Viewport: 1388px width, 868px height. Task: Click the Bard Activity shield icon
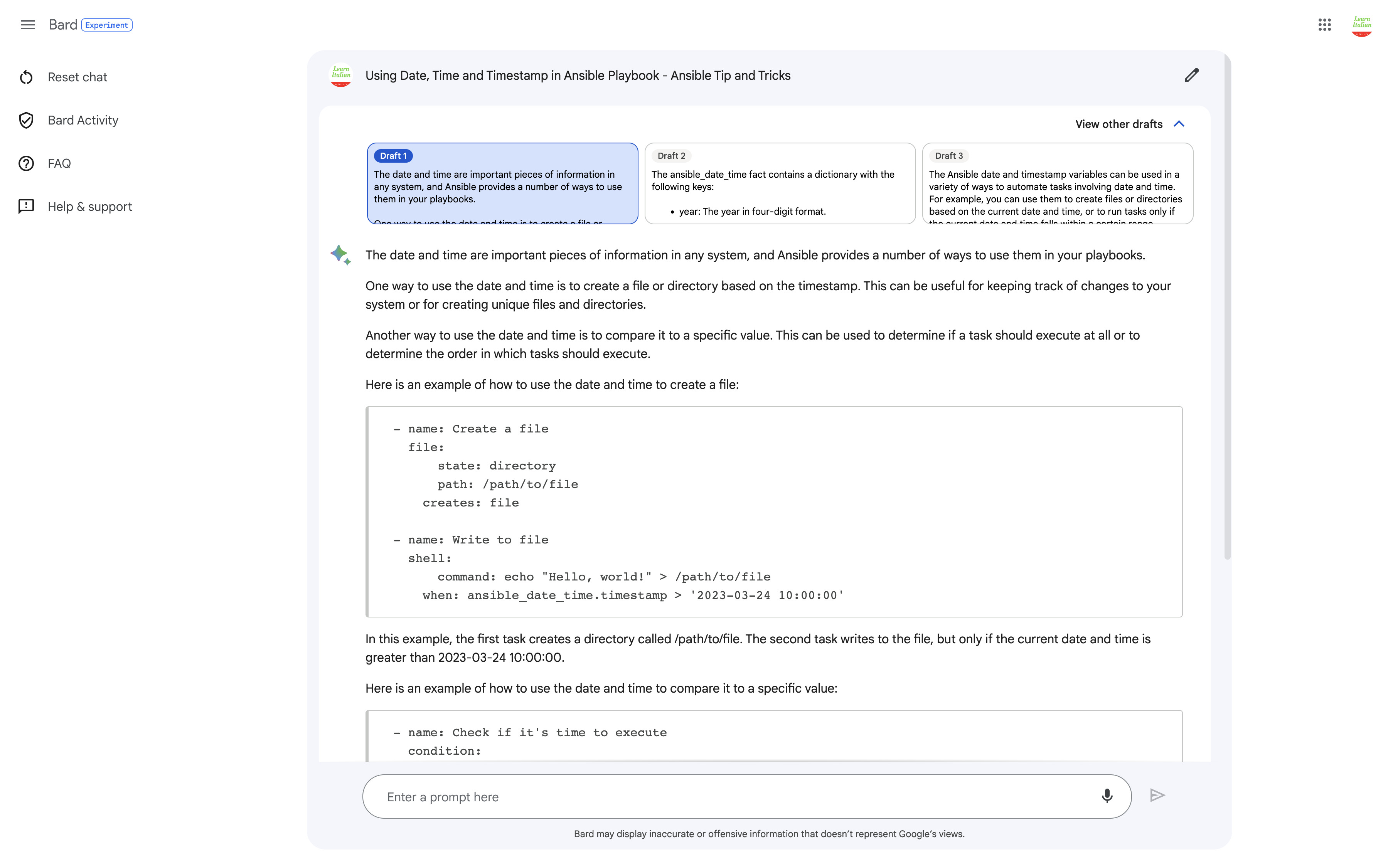[x=27, y=121]
